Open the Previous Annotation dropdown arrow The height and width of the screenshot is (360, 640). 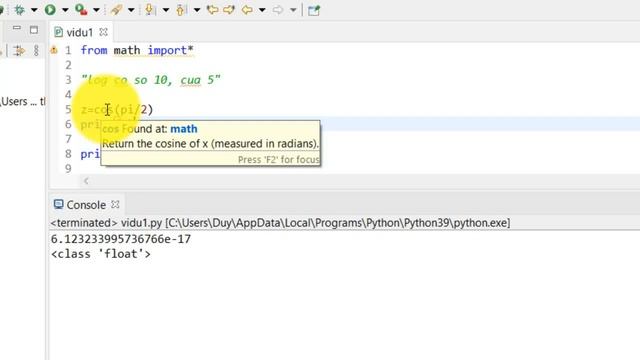click(x=197, y=10)
